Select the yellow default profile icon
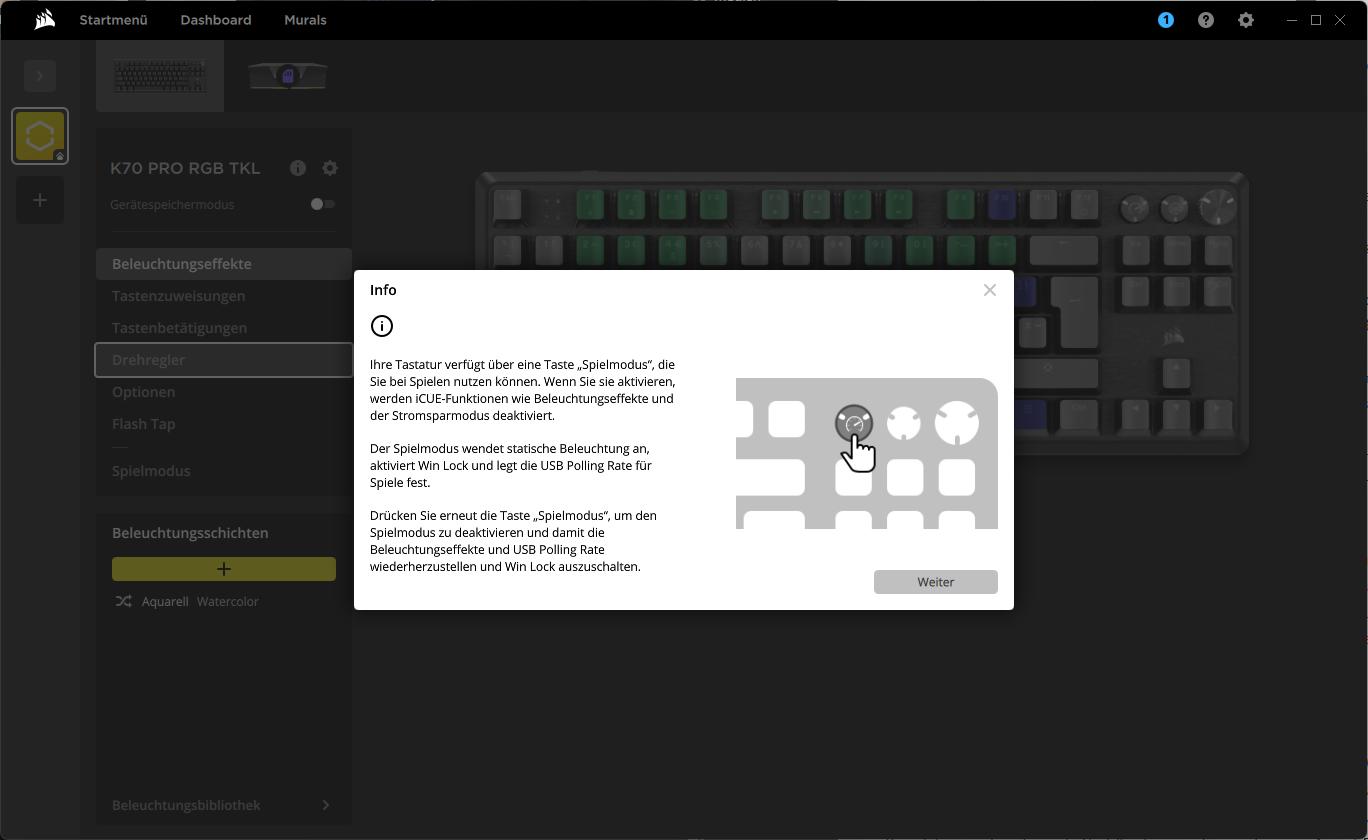This screenshot has width=1368, height=840. pos(40,136)
